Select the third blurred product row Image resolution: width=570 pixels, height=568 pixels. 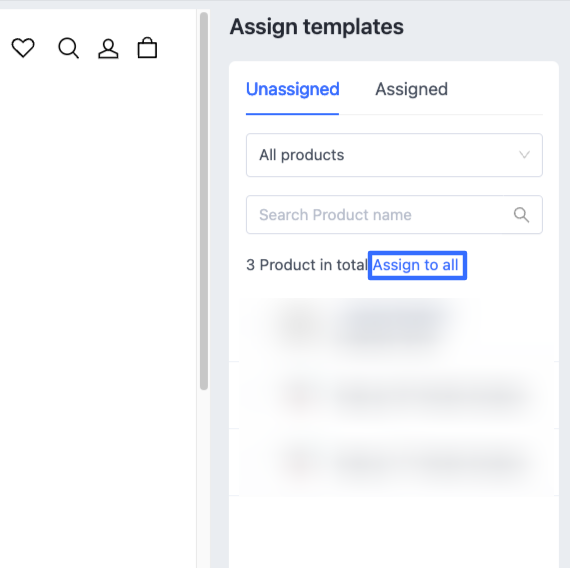pyautogui.click(x=394, y=463)
